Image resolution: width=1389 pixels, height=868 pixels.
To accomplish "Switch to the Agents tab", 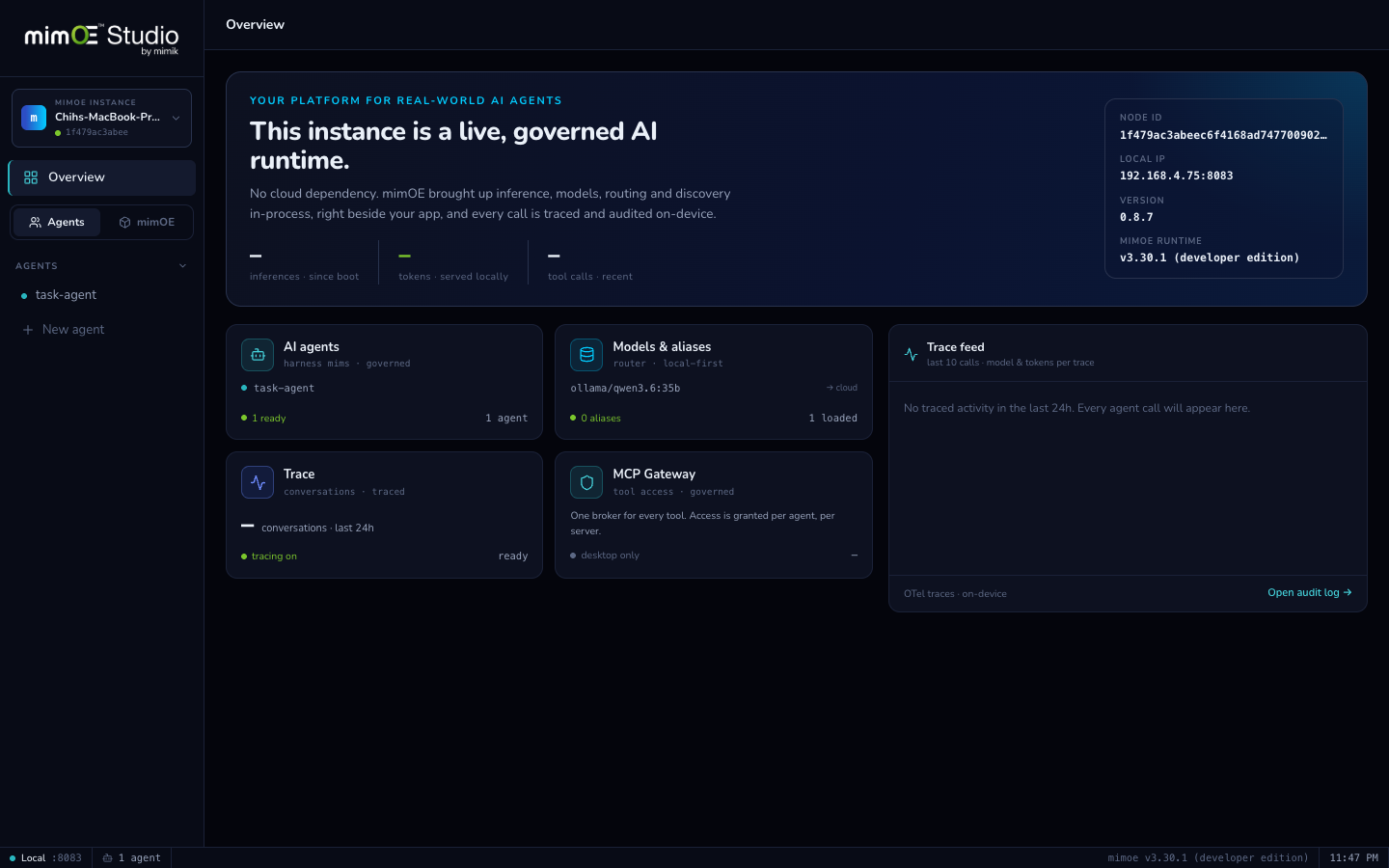I will (x=57, y=223).
